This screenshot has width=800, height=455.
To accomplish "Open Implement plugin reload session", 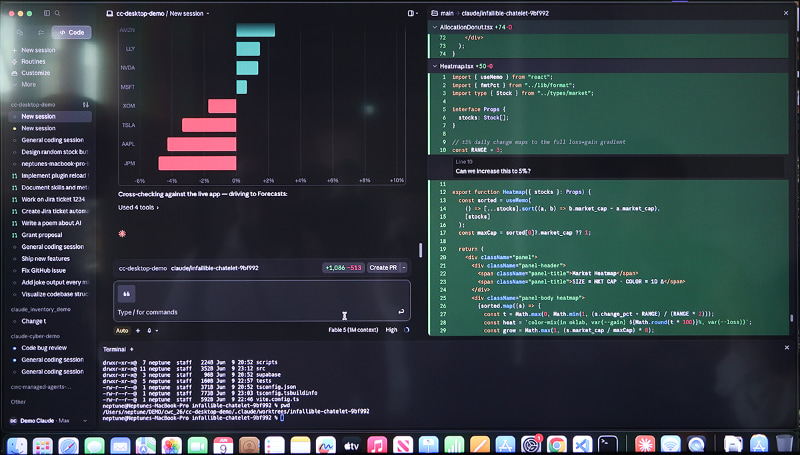I will (x=50, y=175).
